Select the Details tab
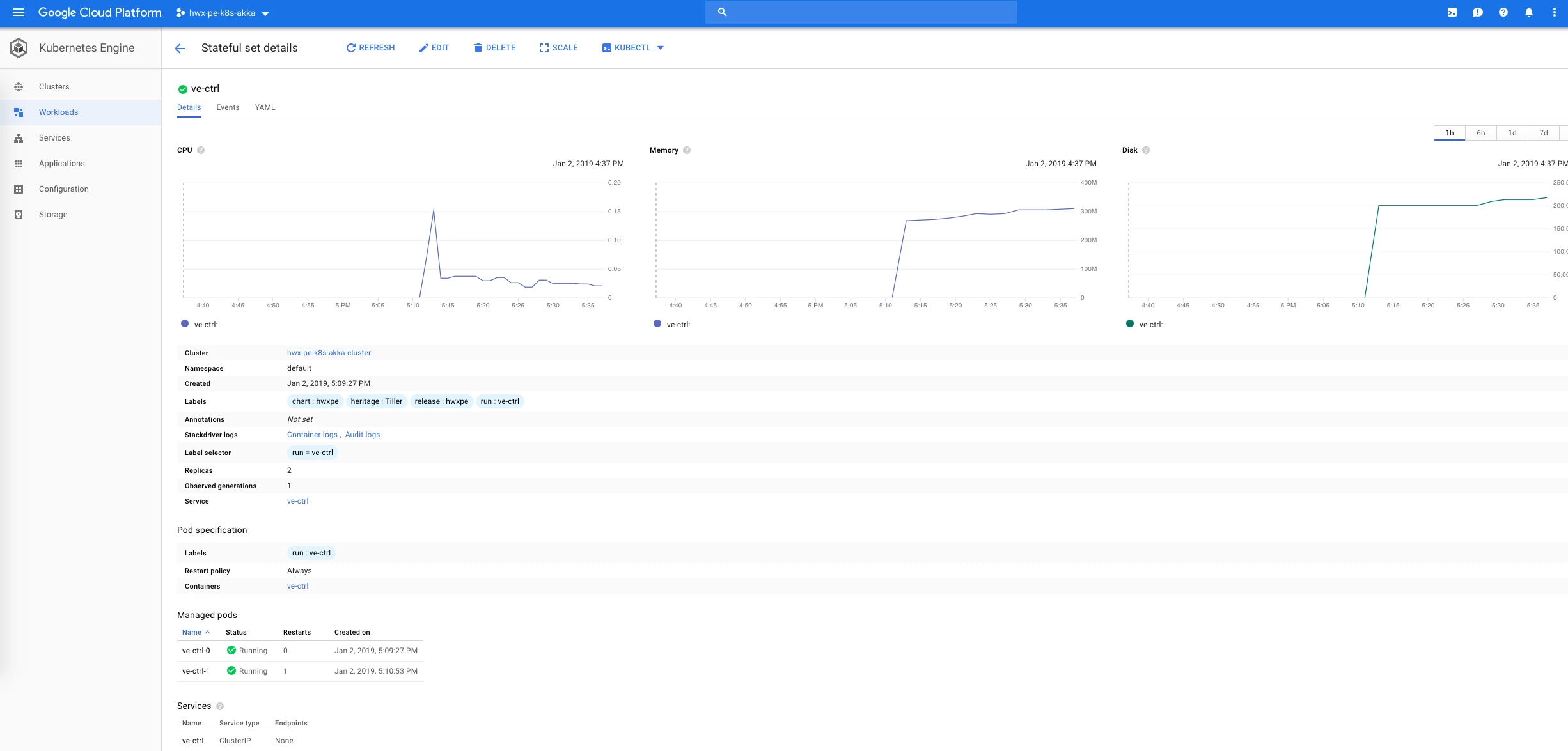This screenshot has width=1568, height=751. (189, 107)
